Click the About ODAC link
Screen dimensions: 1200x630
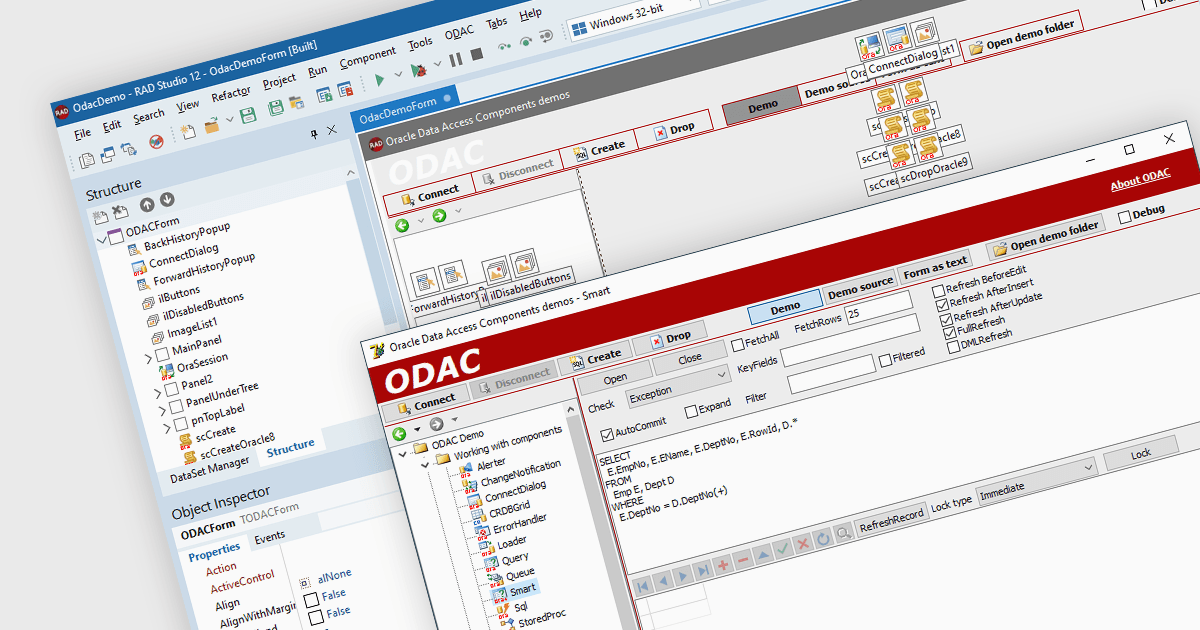coord(1140,181)
